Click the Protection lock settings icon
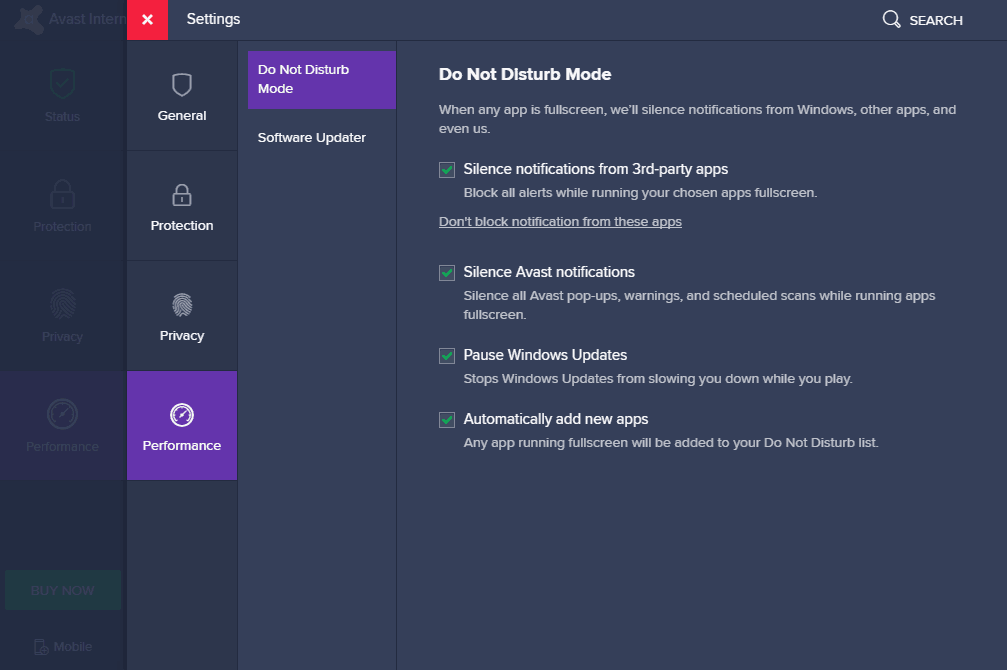 click(x=181, y=195)
